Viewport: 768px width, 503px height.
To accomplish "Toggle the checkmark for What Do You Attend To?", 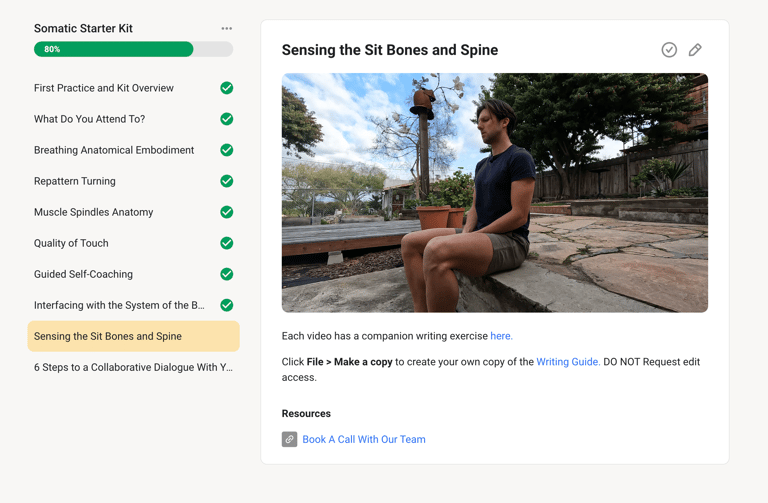I will point(226,119).
